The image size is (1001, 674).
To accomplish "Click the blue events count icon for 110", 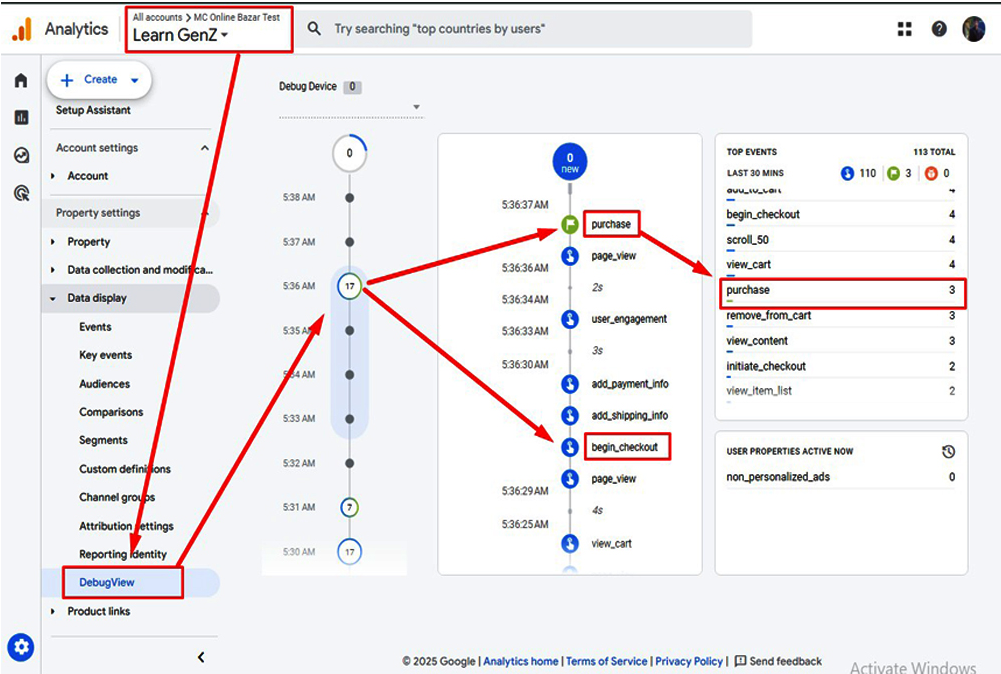I will (x=847, y=173).
